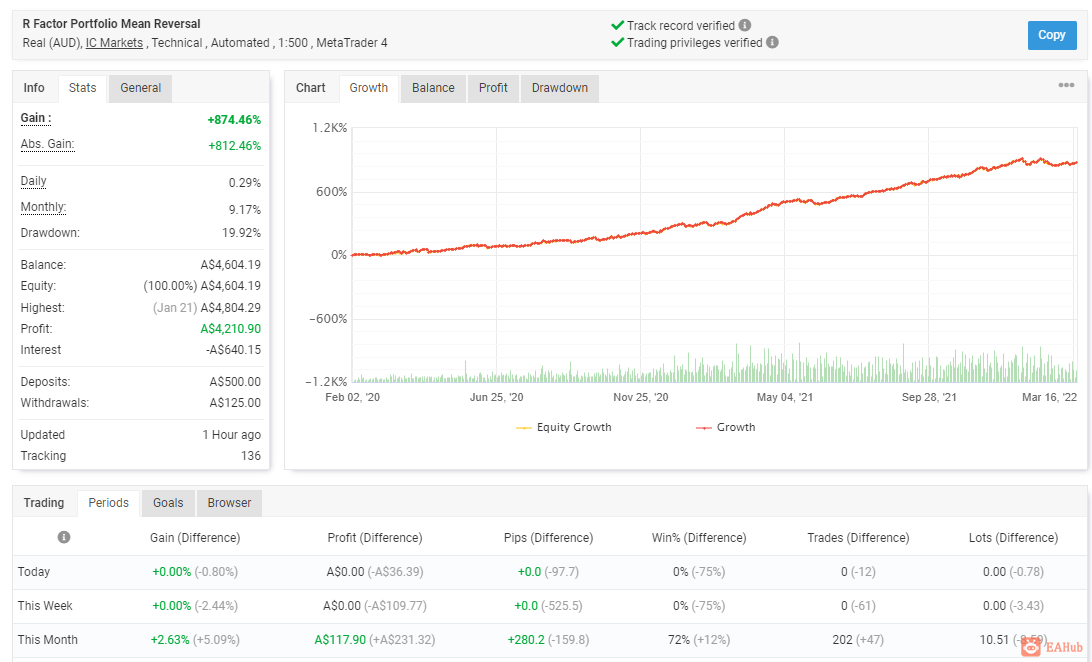1092x662 pixels.
Task: Open the Goals tab in Trading
Action: 168,503
